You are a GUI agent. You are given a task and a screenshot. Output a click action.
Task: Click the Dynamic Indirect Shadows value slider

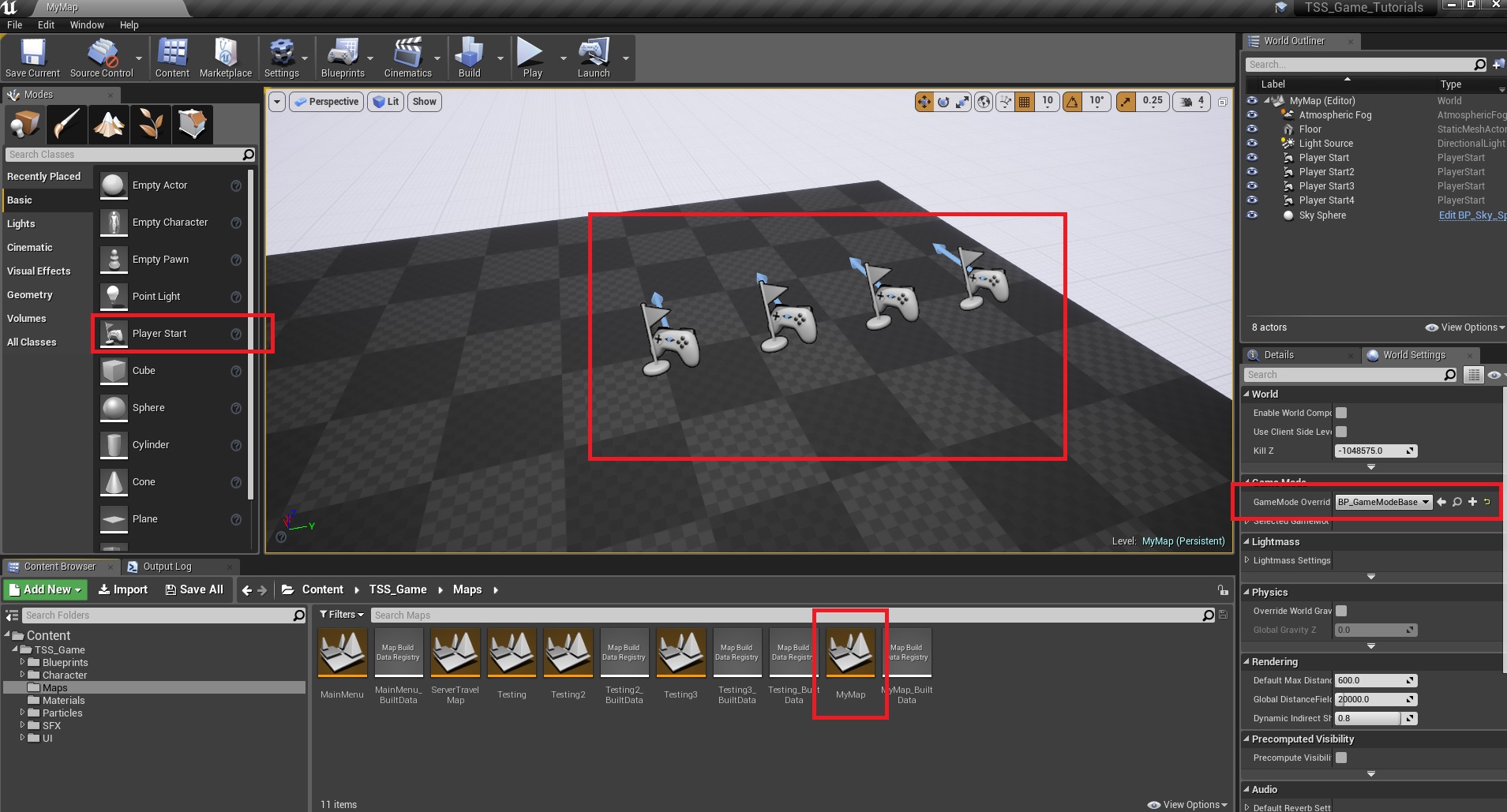click(x=1368, y=718)
